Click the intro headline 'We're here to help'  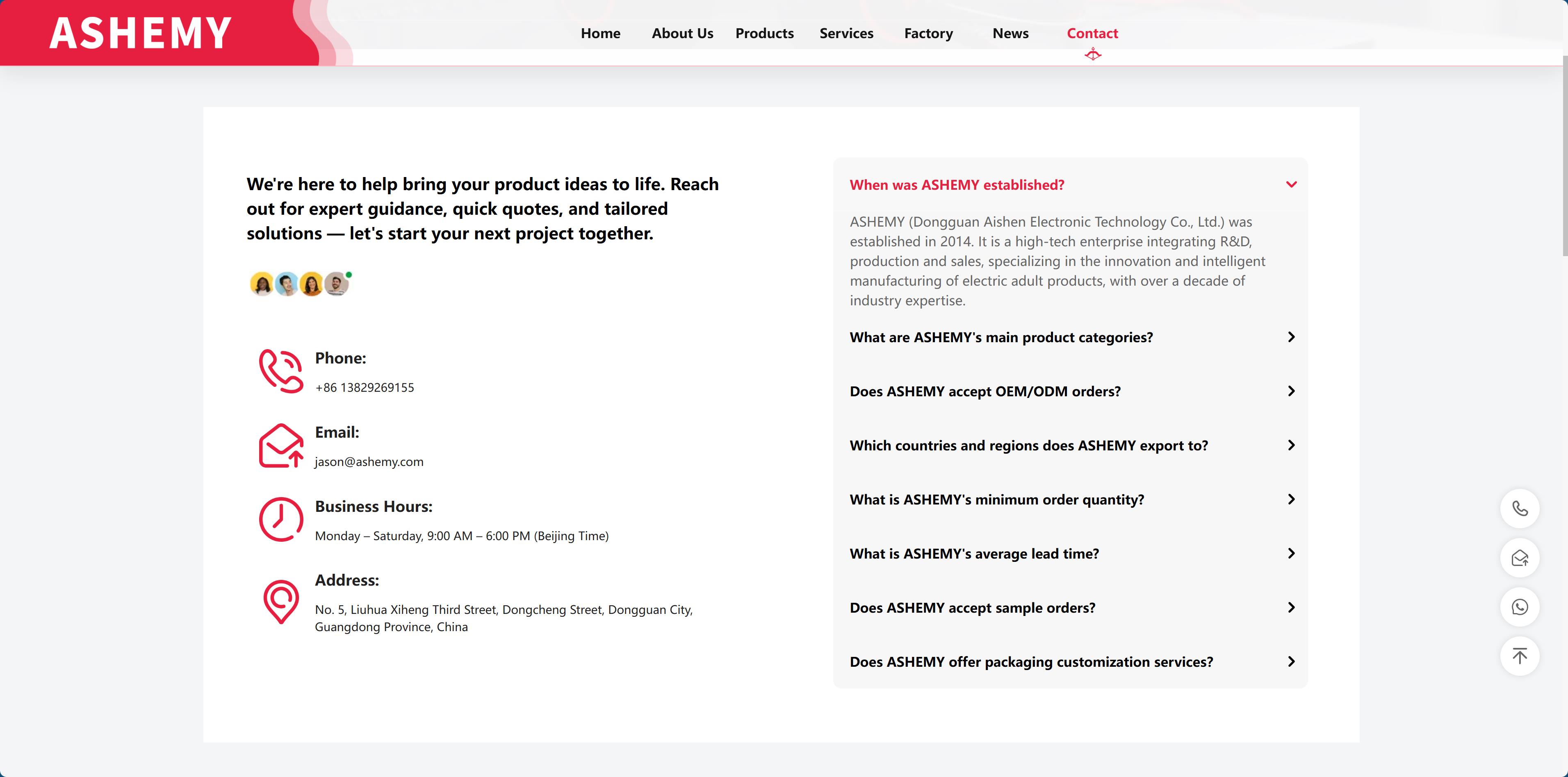pyautogui.click(x=483, y=209)
